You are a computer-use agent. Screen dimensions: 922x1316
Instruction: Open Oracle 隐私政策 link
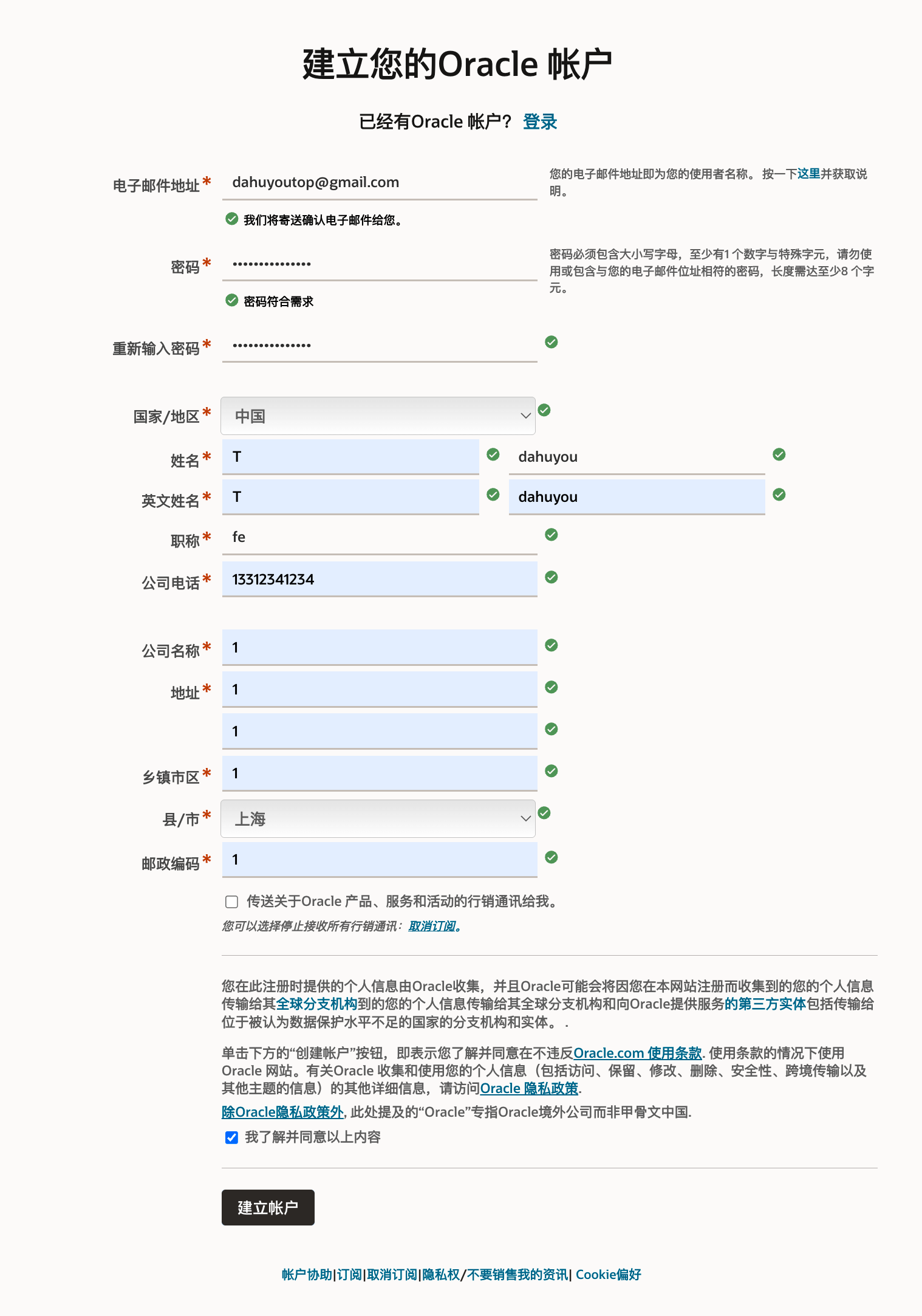529,1088
